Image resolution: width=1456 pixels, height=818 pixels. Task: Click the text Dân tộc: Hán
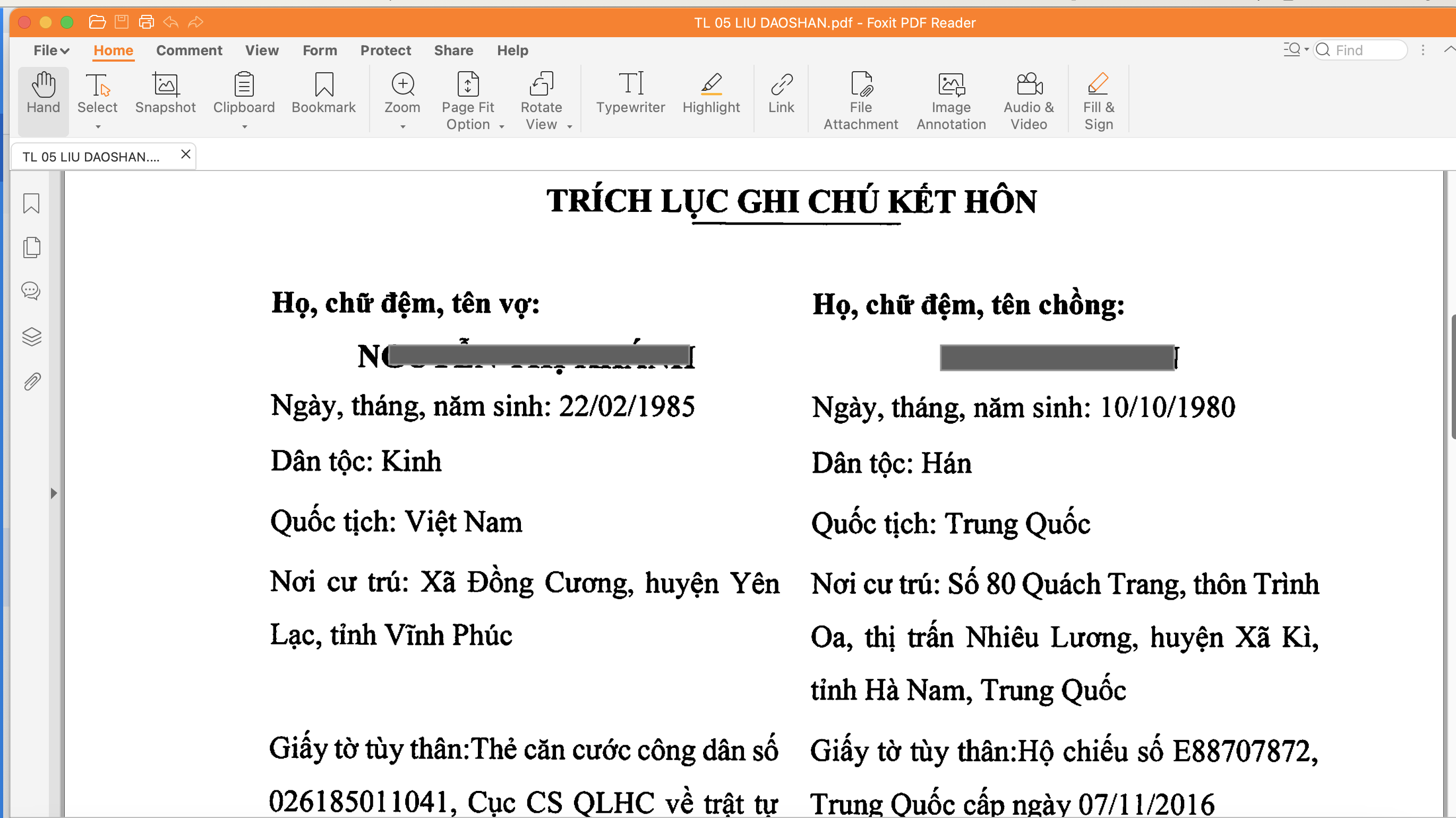tap(892, 464)
